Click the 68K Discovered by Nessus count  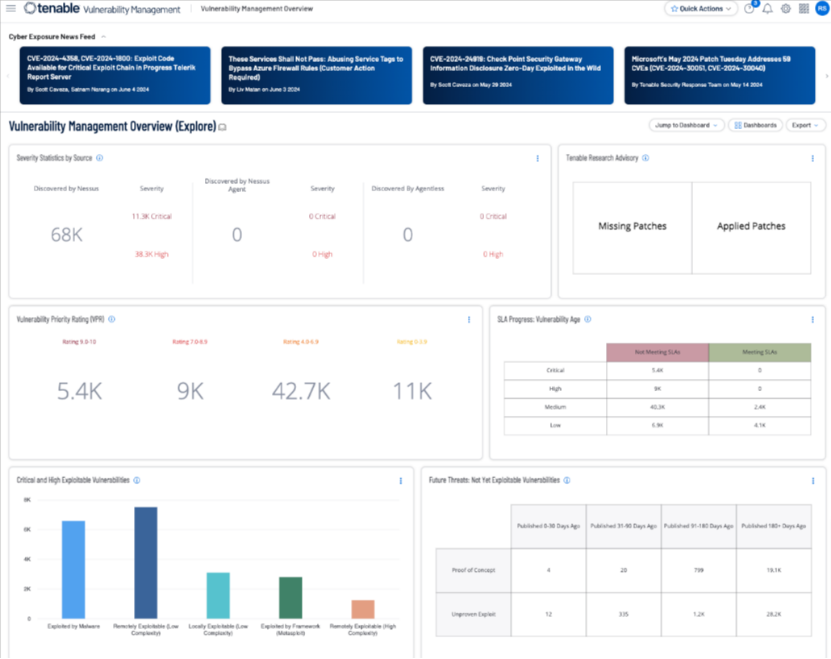pos(67,235)
